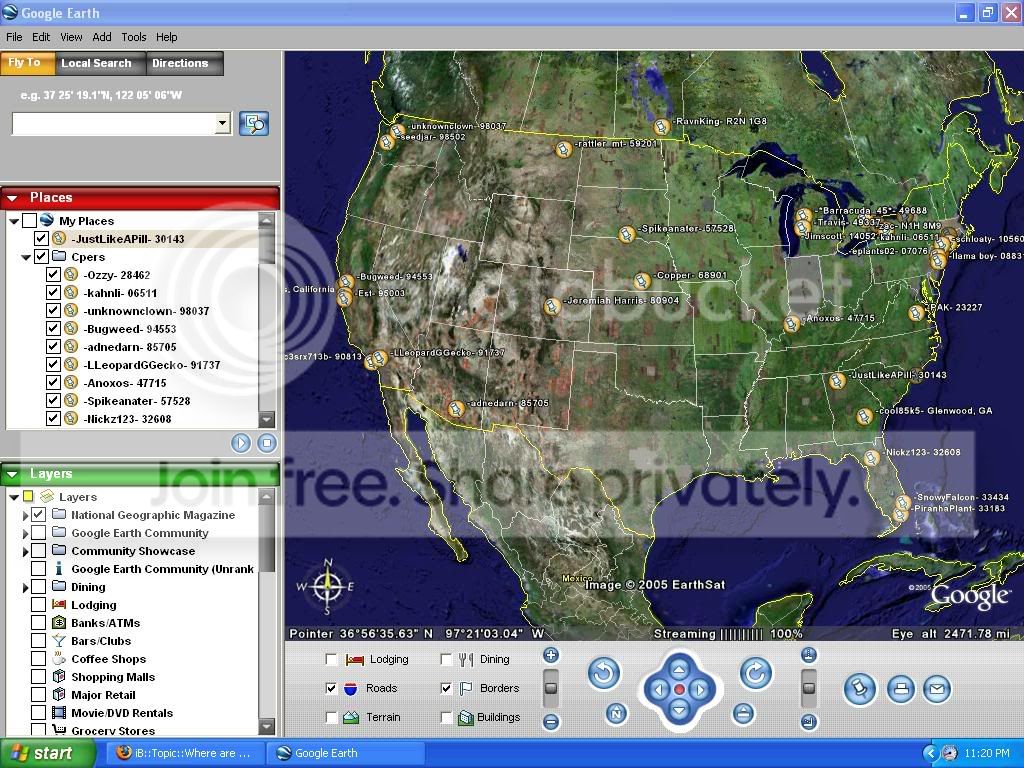Switch to the iB::Topic browser taskbar item
This screenshot has height=768, width=1024.
coord(183,753)
